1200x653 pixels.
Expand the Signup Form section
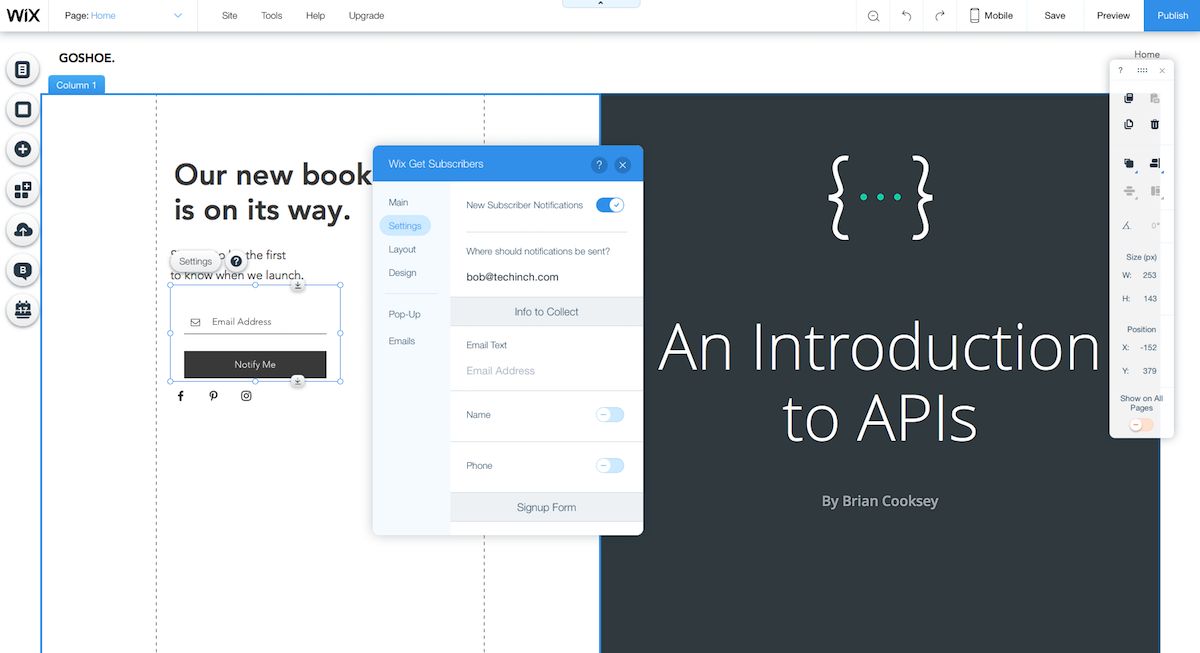(546, 507)
